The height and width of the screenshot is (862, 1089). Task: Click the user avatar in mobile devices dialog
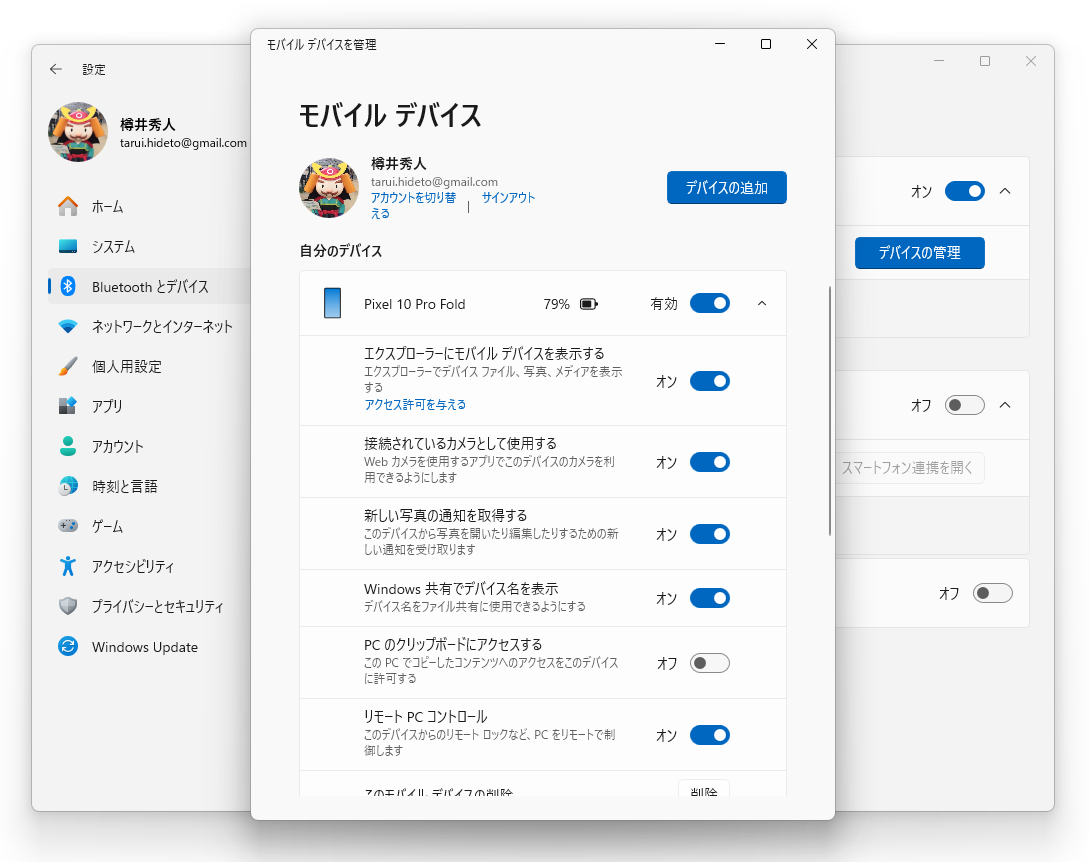(x=329, y=188)
